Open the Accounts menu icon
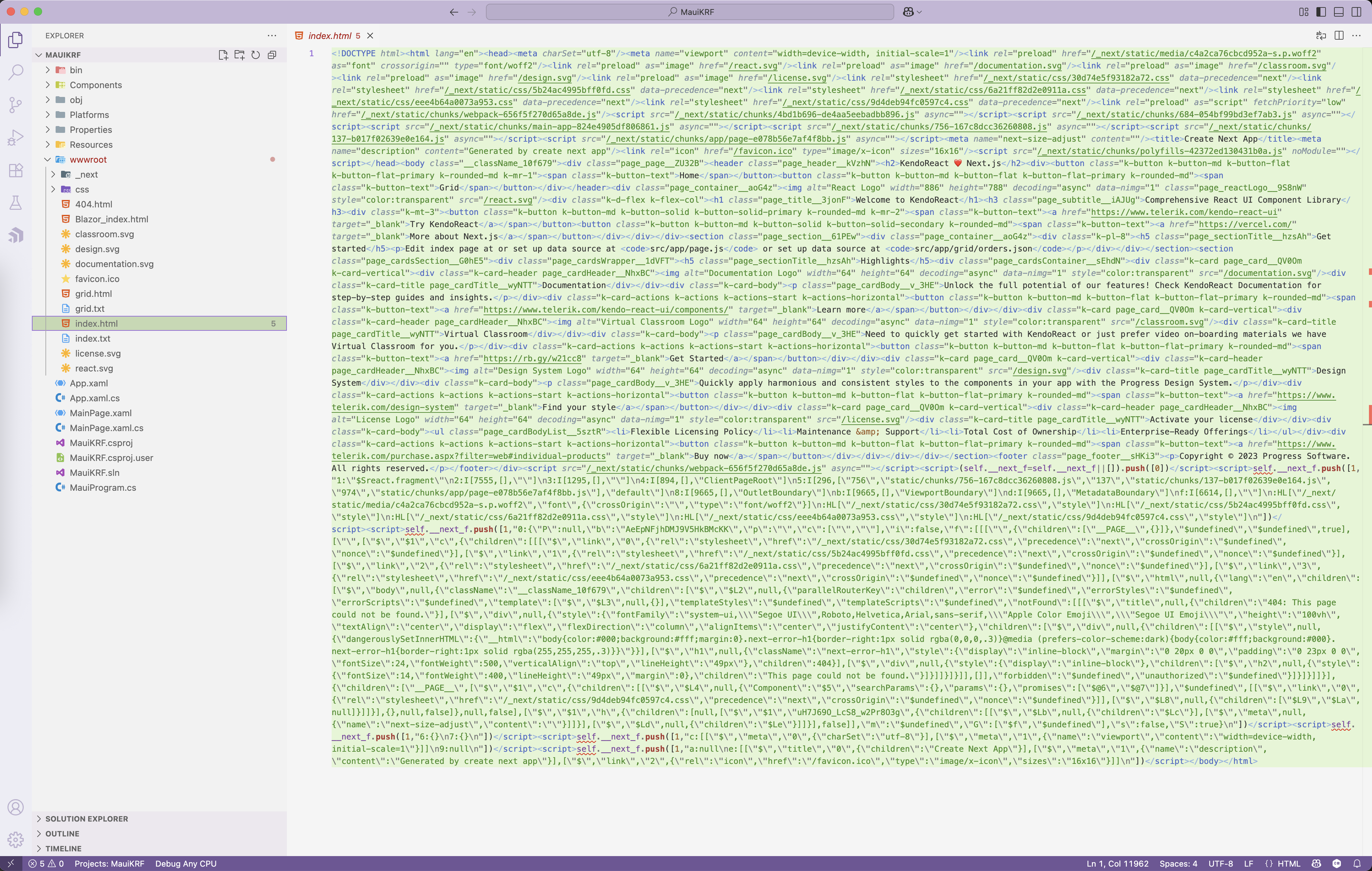This screenshot has width=1372, height=871. click(x=16, y=807)
